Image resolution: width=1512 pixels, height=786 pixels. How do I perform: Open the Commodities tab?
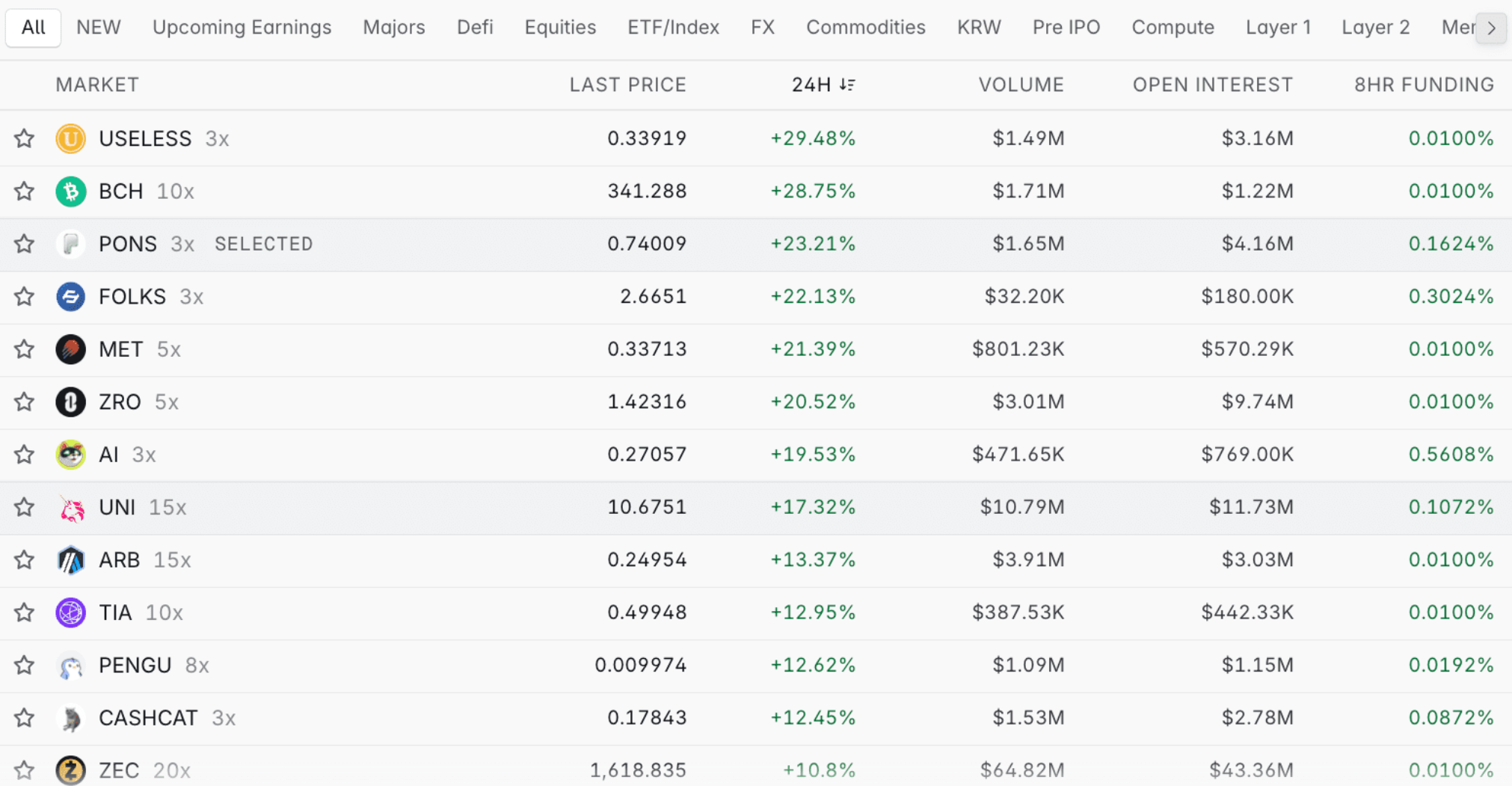[x=866, y=28]
